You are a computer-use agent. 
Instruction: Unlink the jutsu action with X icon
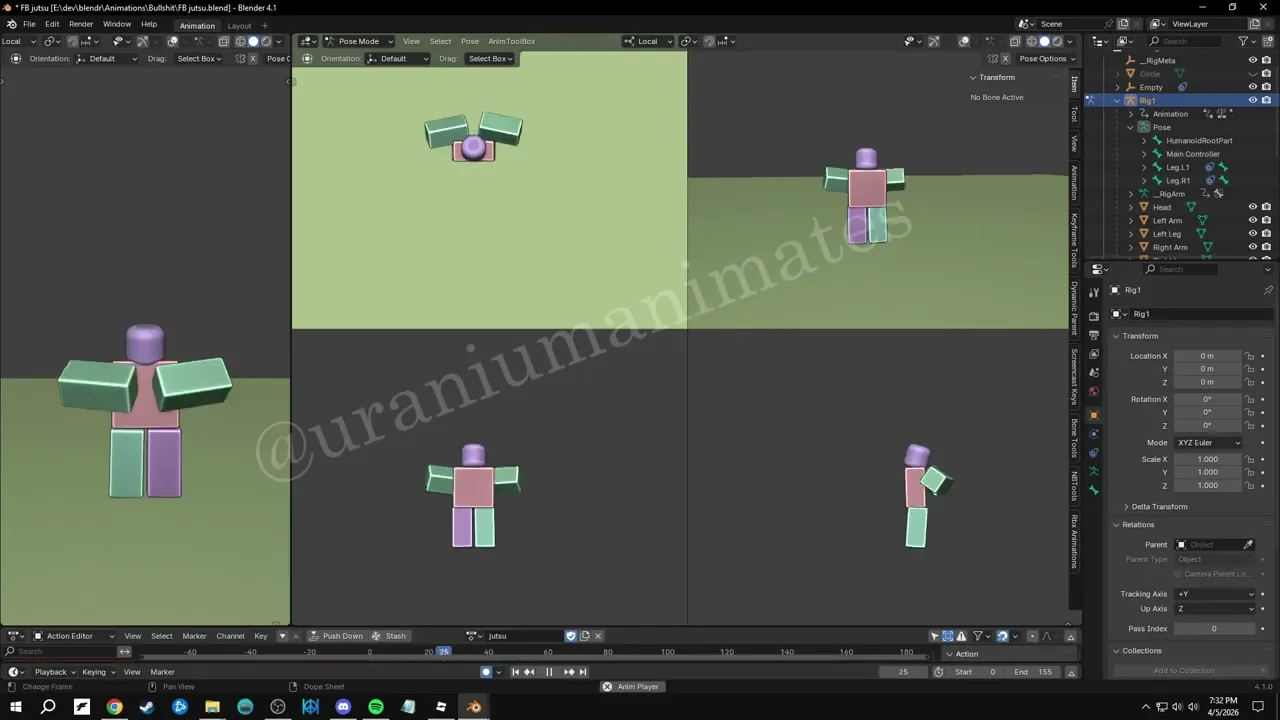pos(598,636)
